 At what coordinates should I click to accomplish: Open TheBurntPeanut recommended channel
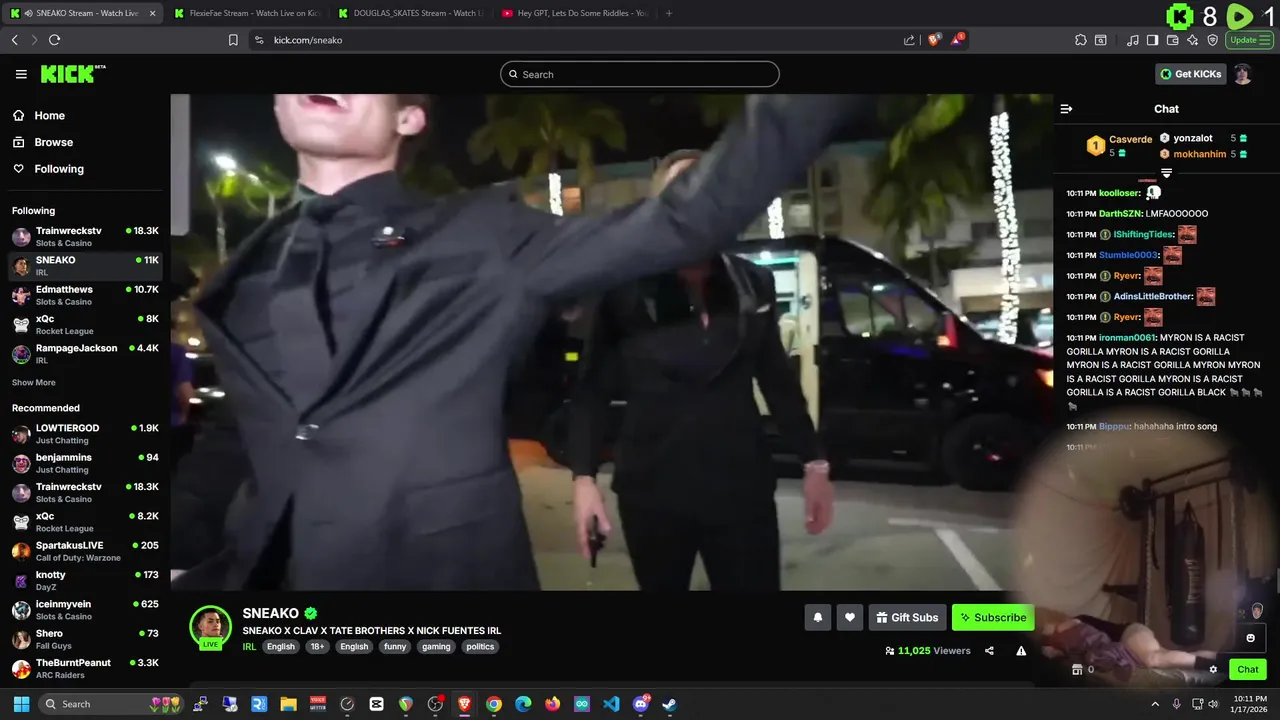[85, 668]
